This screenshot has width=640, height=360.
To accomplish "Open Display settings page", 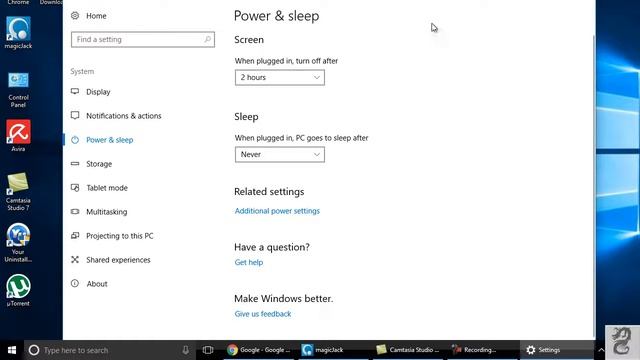I will (x=98, y=92).
